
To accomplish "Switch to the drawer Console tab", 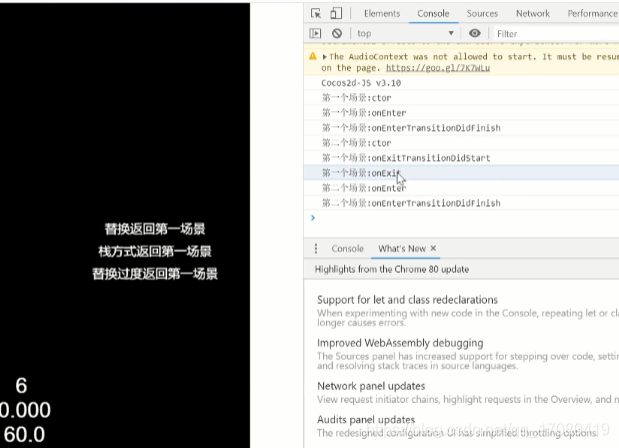I will point(347,249).
